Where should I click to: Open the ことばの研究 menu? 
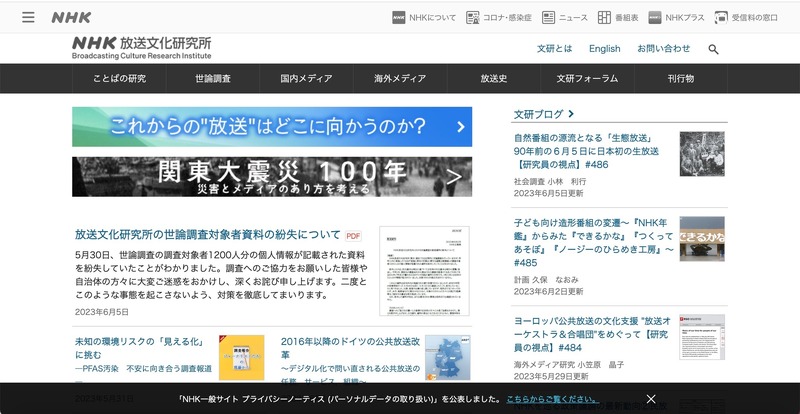[119, 78]
